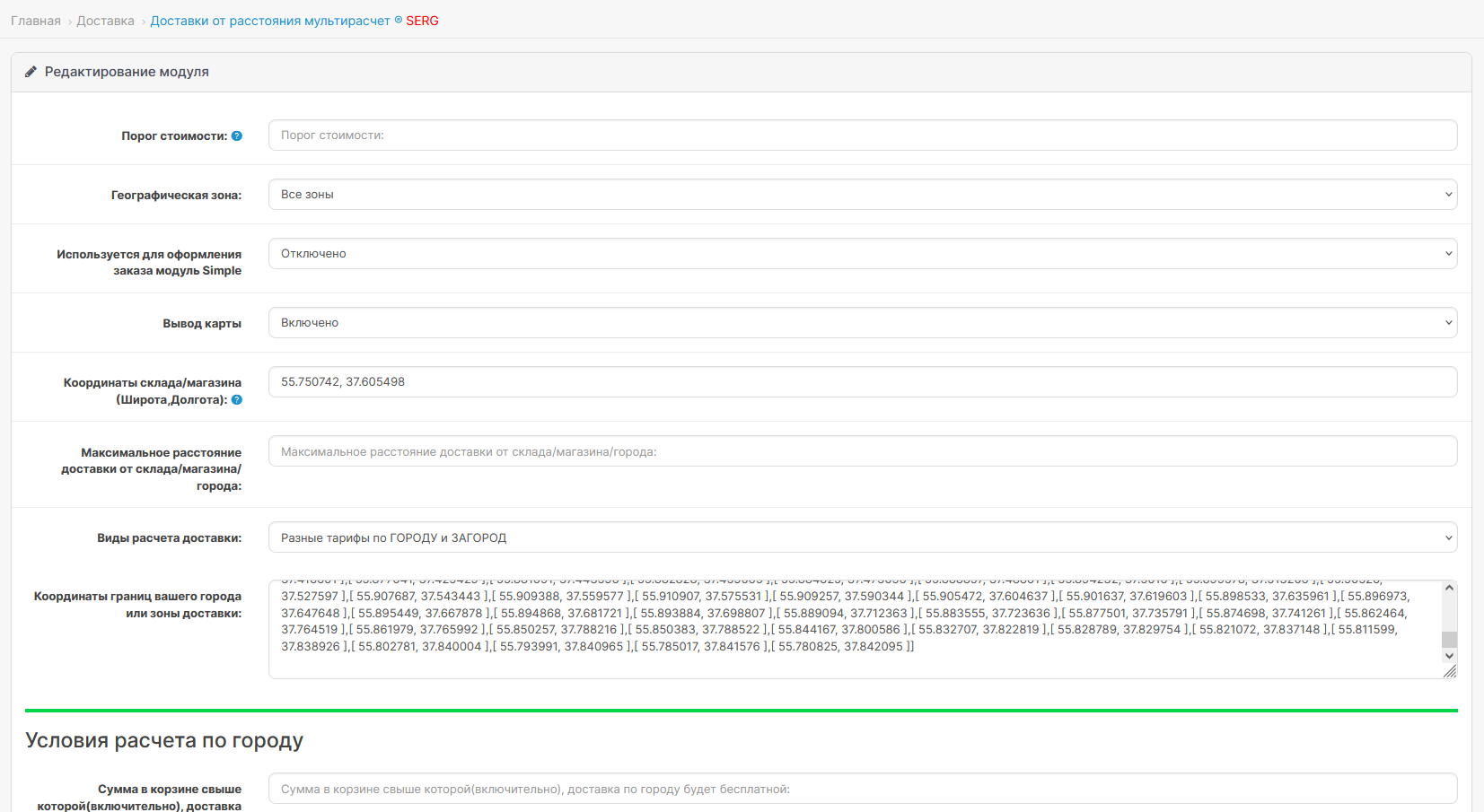Expand the Виды расчета доставки dropdown
Viewport: 1484px width, 812px height.
[x=862, y=538]
